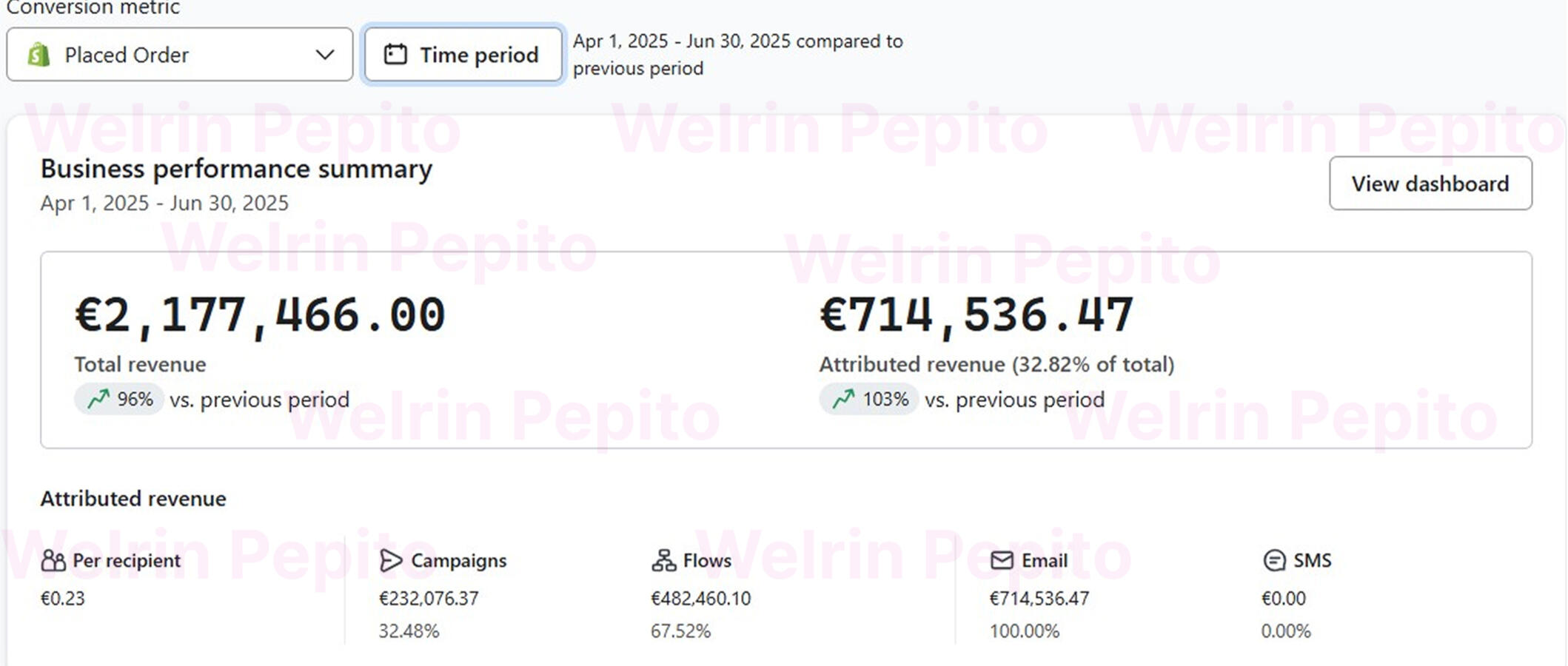1568x666 pixels.
Task: Click the Shopify bag icon
Action: pyautogui.click(x=38, y=55)
